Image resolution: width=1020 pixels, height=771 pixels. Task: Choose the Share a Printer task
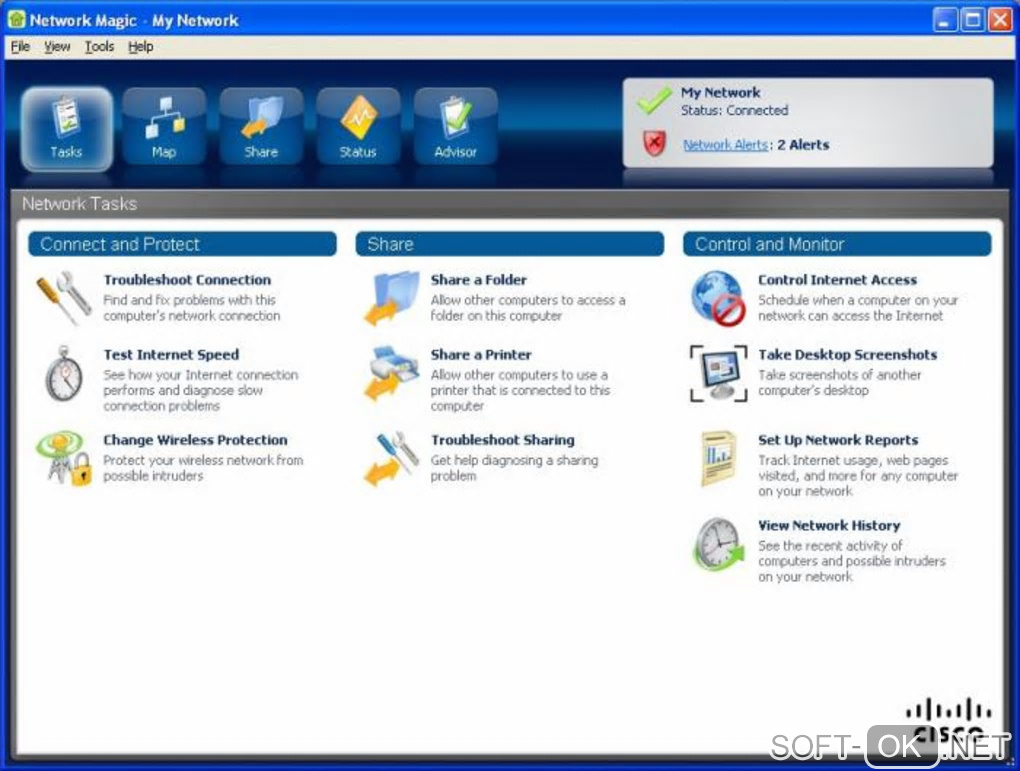(x=481, y=355)
